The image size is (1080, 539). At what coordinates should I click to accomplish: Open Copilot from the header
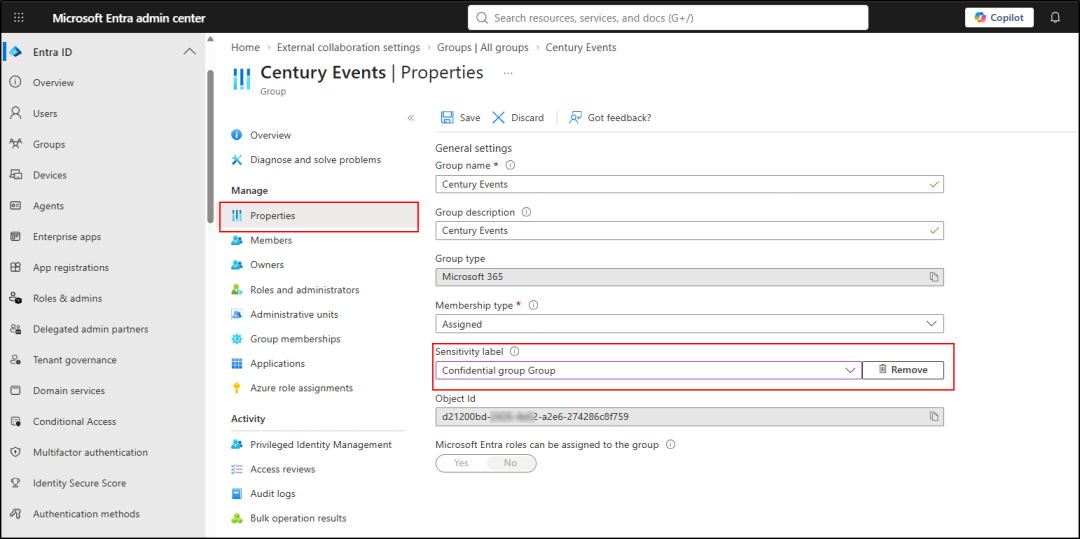click(999, 18)
